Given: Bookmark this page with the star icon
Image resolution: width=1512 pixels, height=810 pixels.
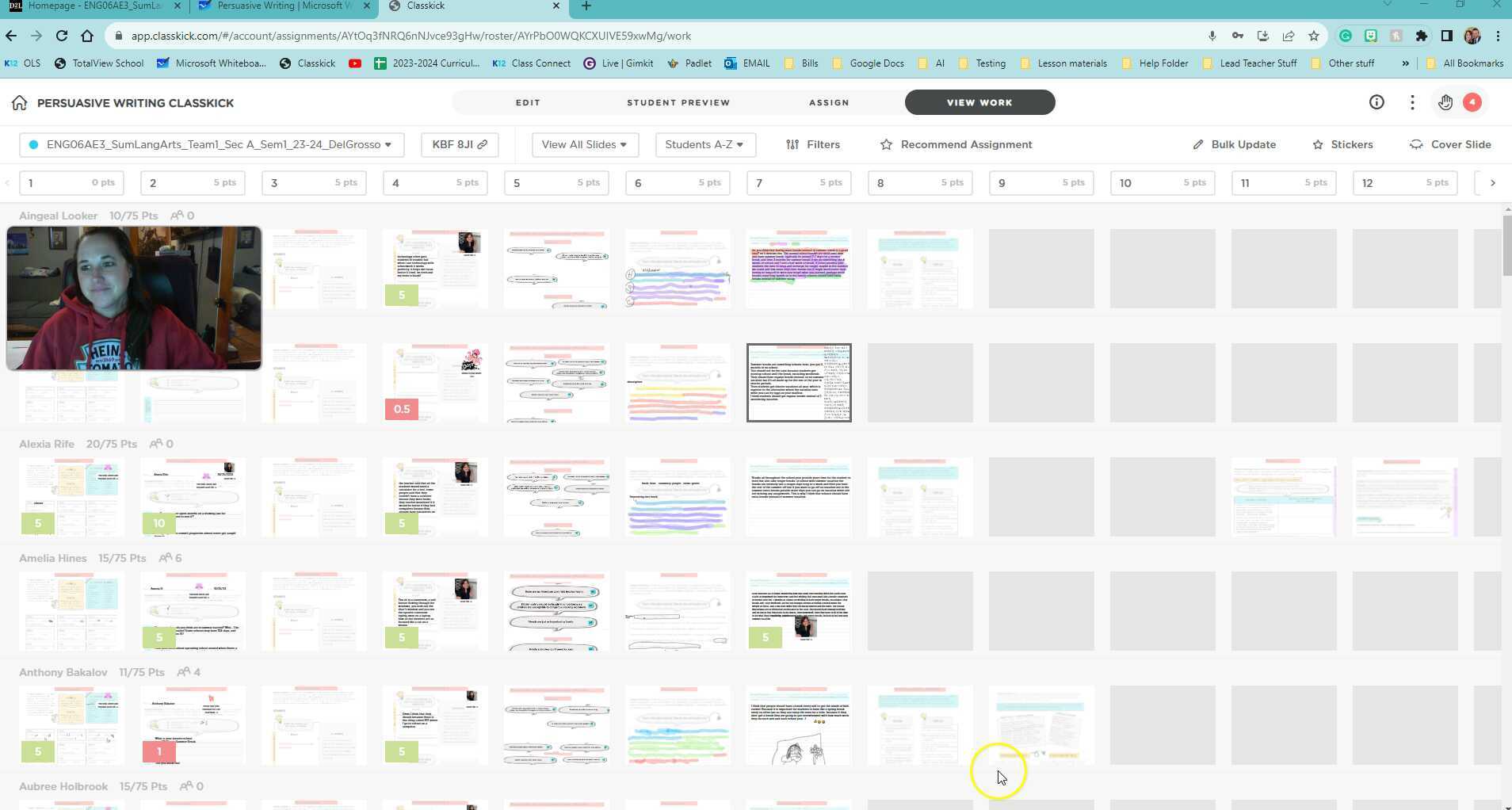Looking at the screenshot, I should click(1314, 36).
